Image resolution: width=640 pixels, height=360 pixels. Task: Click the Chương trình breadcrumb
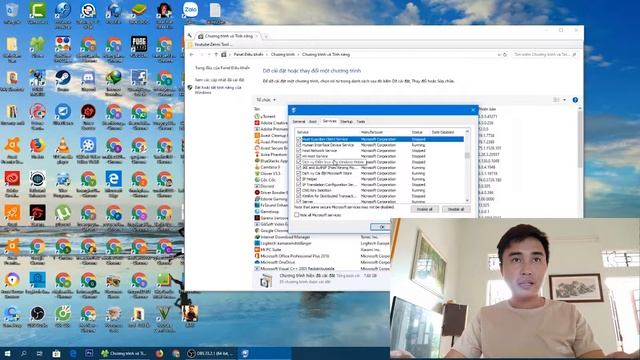pos(282,54)
